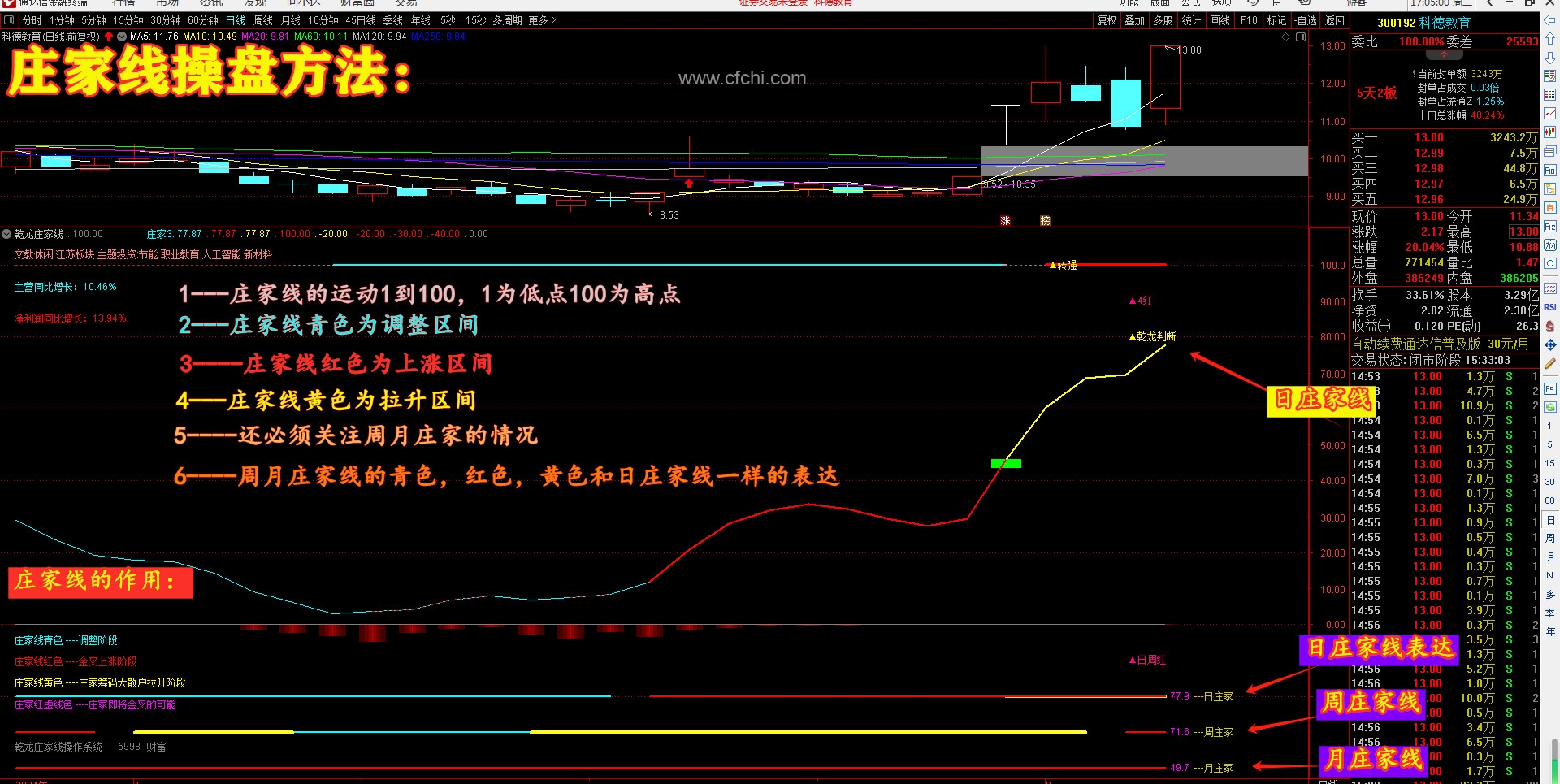The width and height of the screenshot is (1560, 784).
Task: Select 周 weekly period in right sidebar
Action: (1550, 538)
